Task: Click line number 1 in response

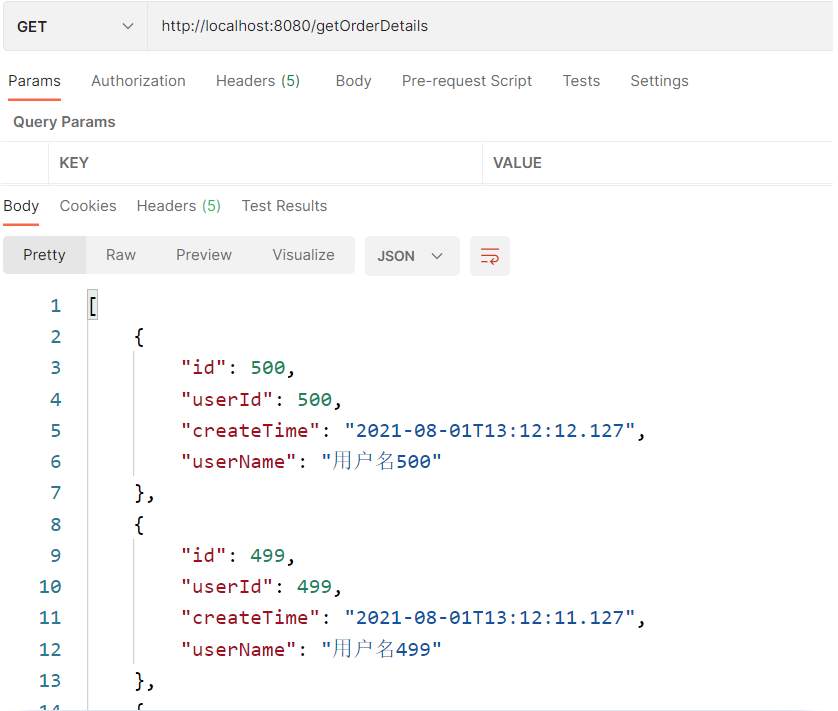Action: (x=56, y=306)
